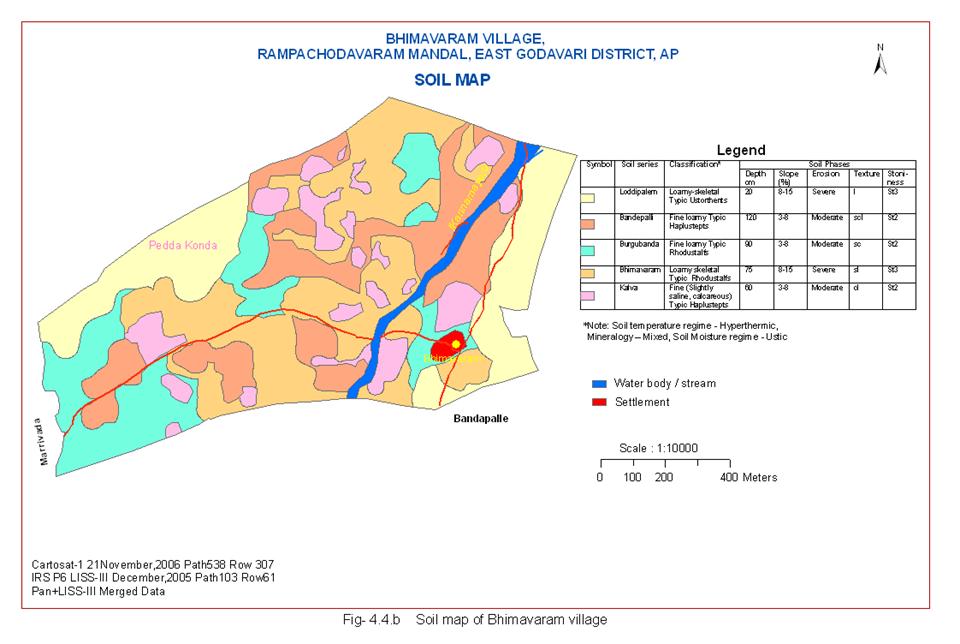Select the Loddipalem pale yellow legend swatch
This screenshot has height=644, width=960.
pos(588,198)
